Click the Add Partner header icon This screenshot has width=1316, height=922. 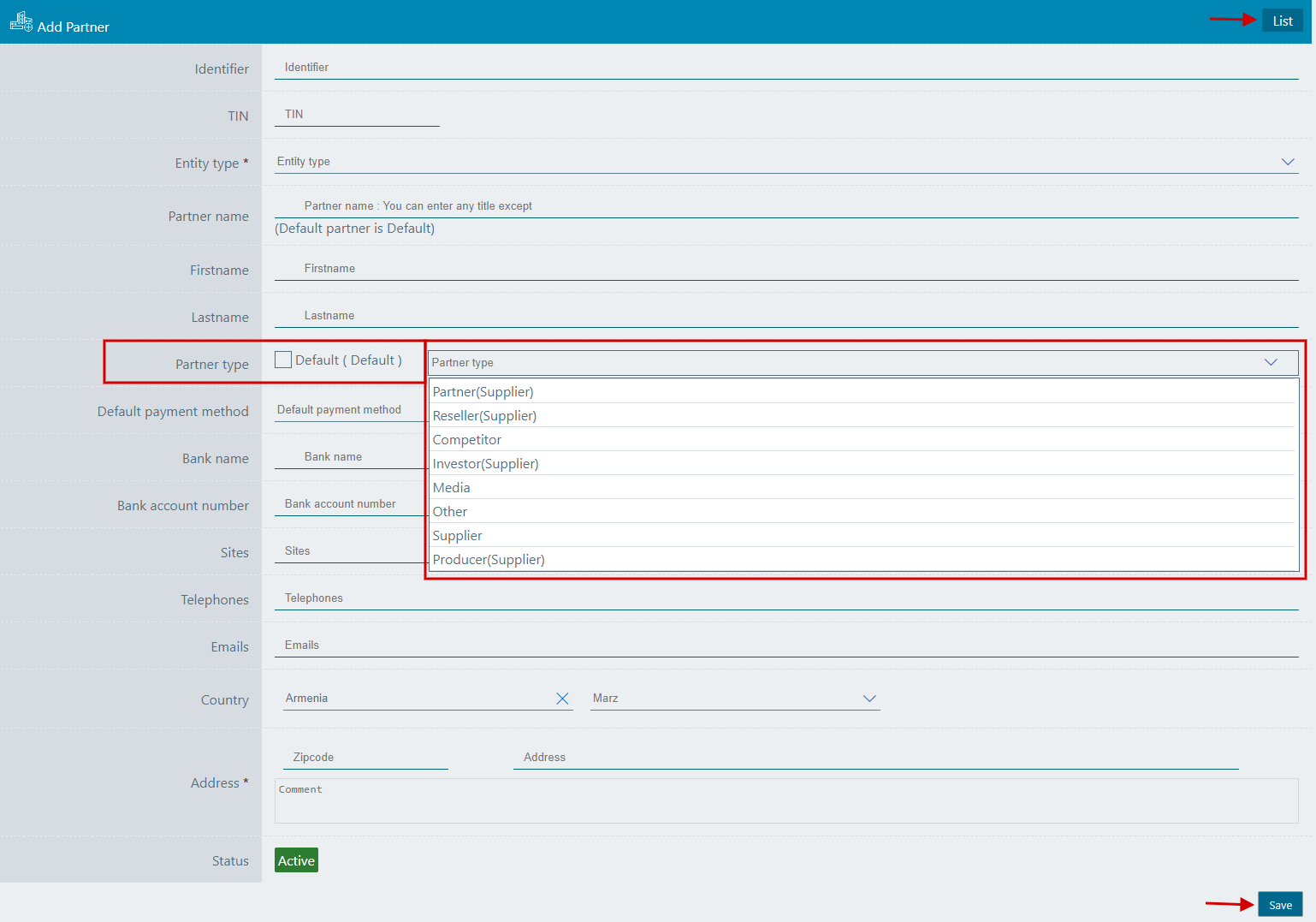pos(21,22)
